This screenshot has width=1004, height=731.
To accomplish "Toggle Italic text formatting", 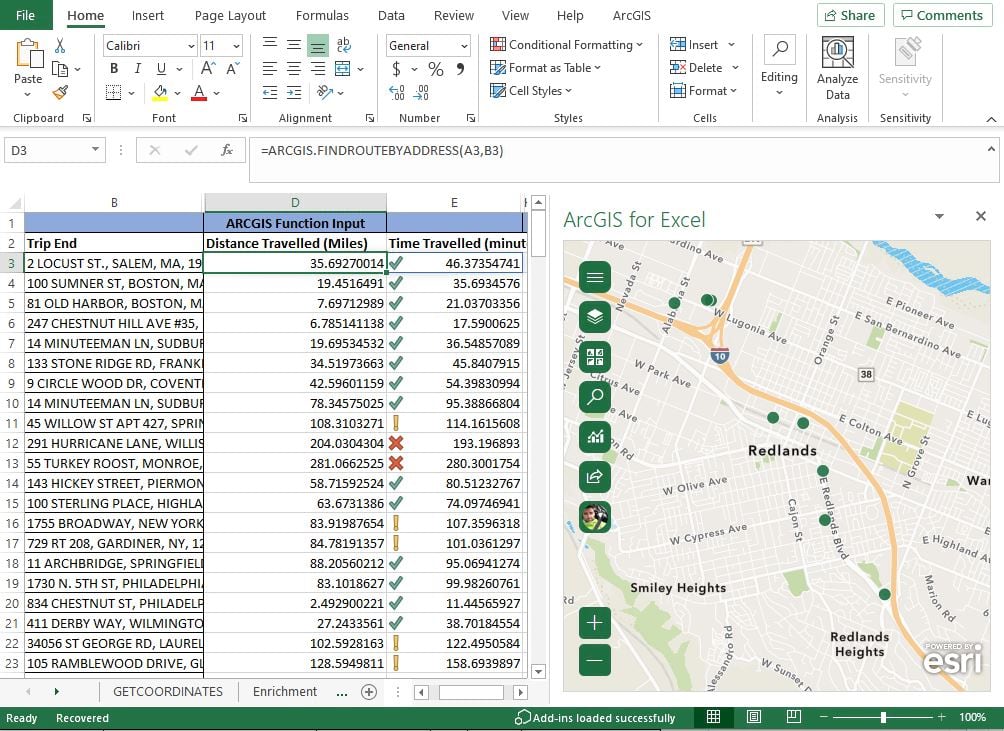I will [138, 69].
